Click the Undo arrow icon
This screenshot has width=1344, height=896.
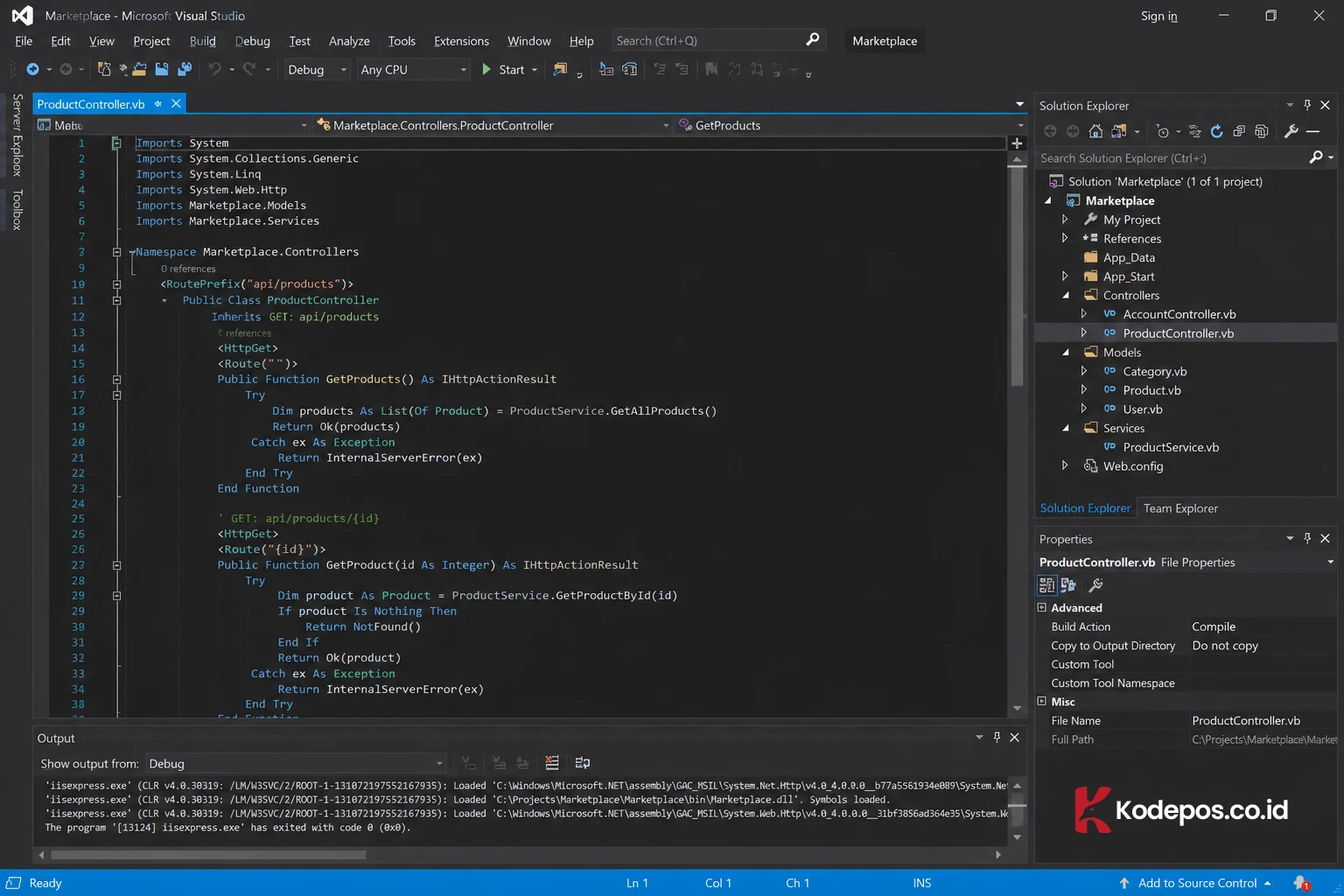[x=214, y=69]
